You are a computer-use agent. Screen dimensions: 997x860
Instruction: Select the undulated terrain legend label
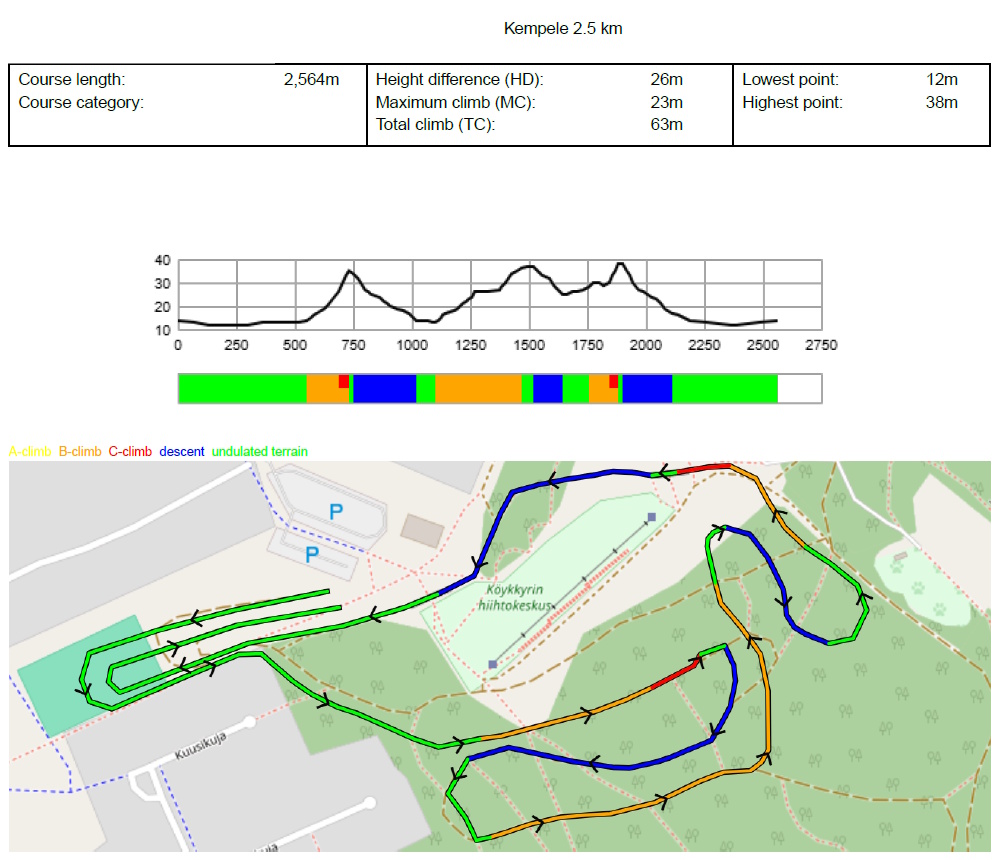click(260, 452)
